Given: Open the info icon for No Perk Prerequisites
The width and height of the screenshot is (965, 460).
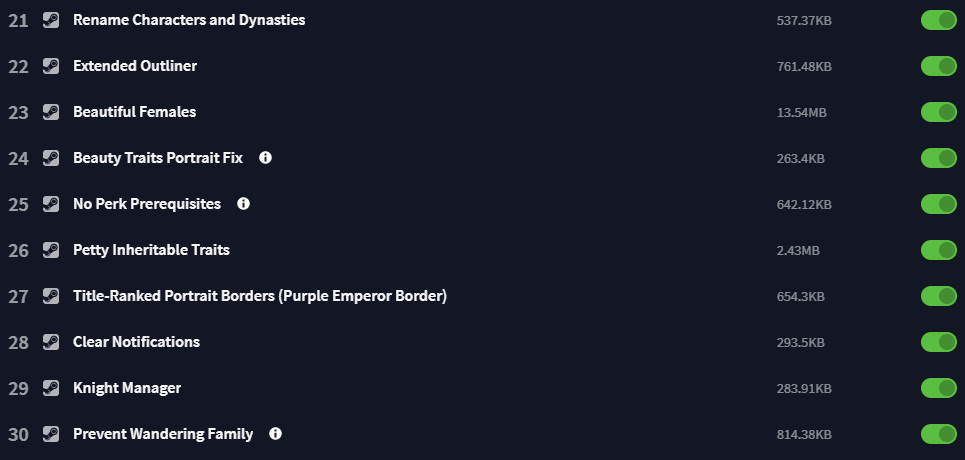Looking at the screenshot, I should [x=244, y=204].
